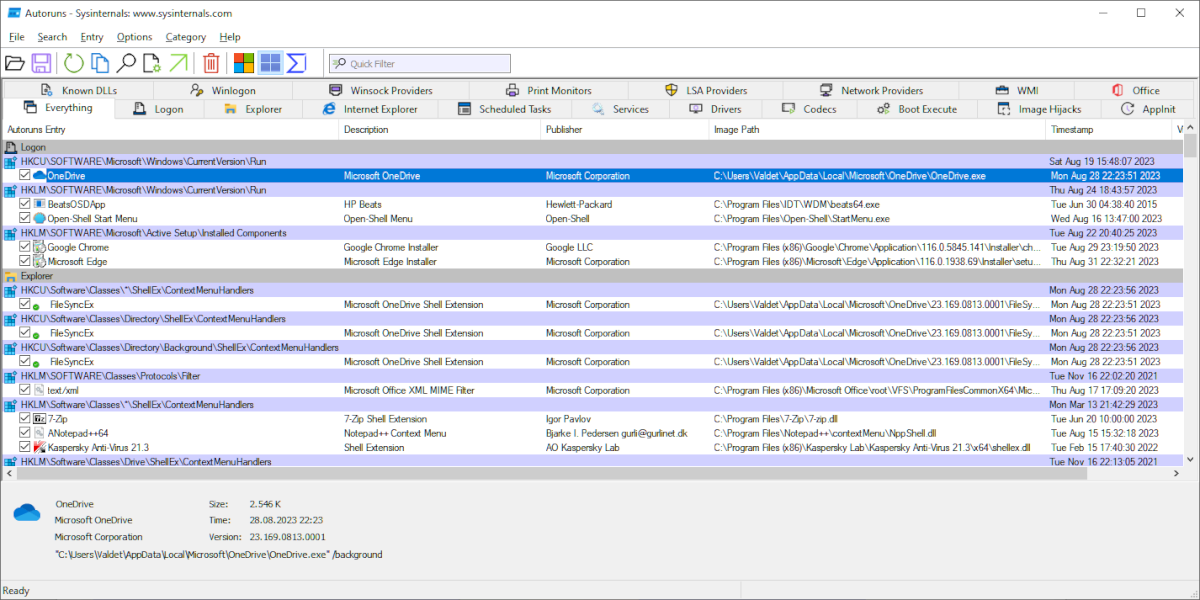Click the Google Chrome entry icon
This screenshot has height=600, width=1200.
(x=40, y=247)
